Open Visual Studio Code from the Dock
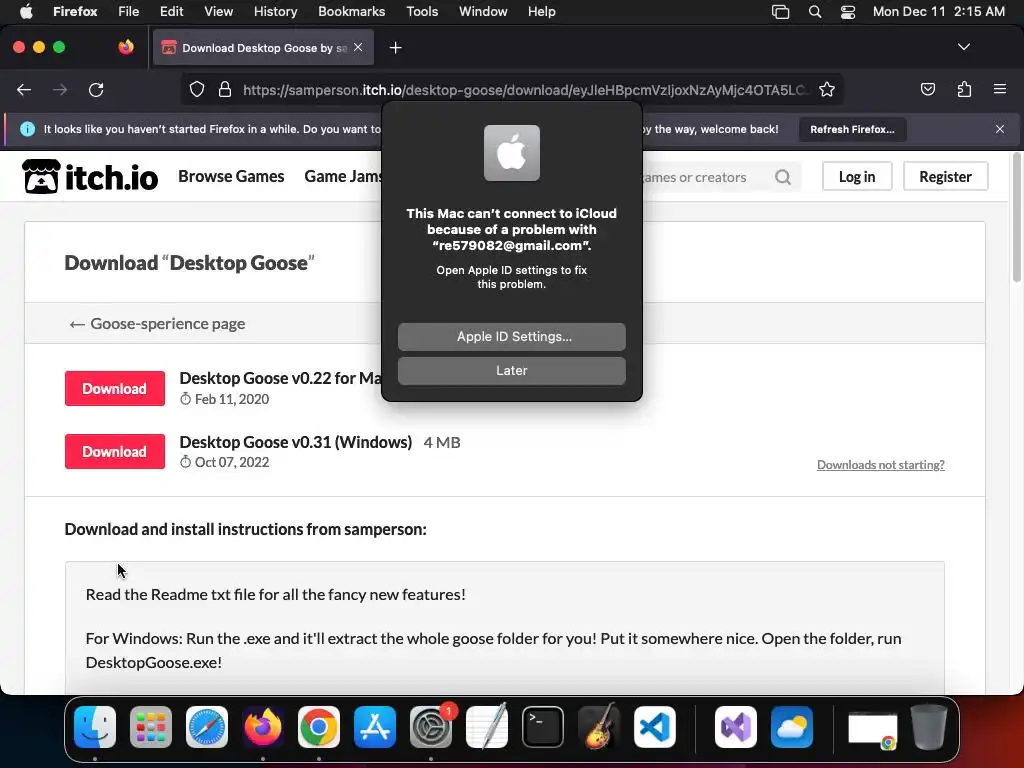Screen dimensions: 1024x768 [655, 727]
